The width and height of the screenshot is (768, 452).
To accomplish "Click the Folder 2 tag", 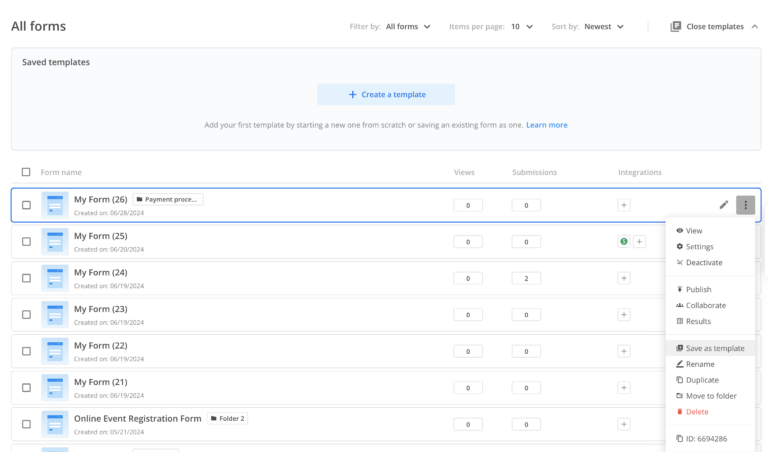I will tap(228, 419).
